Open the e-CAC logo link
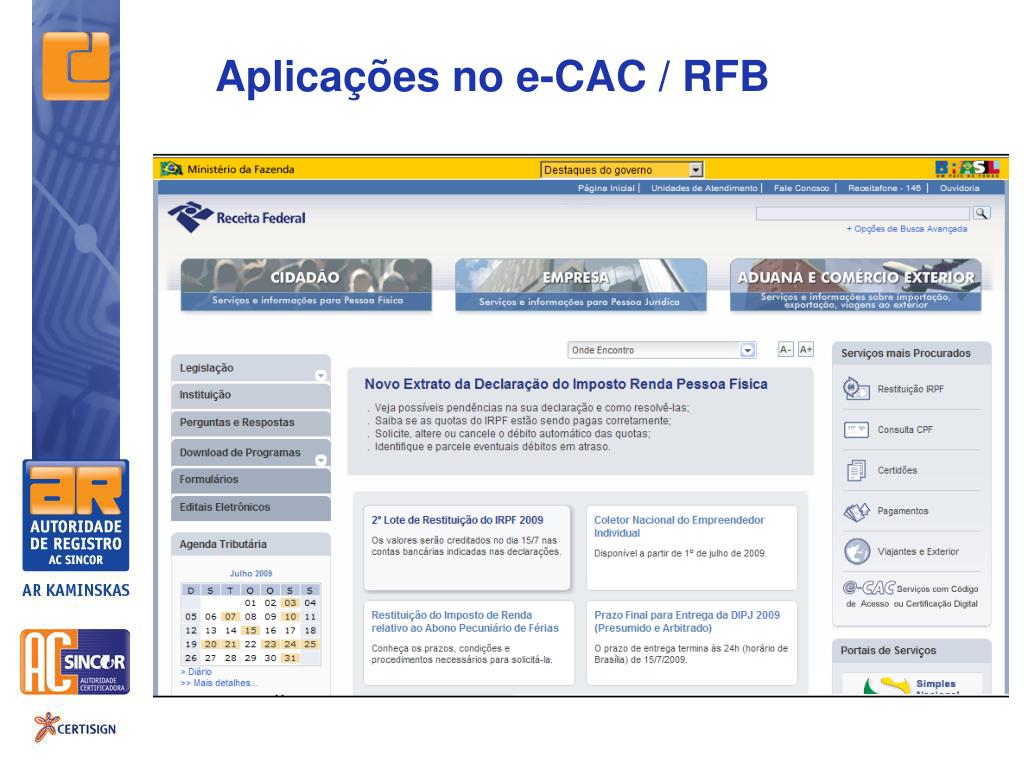The height and width of the screenshot is (768, 1024). 869,588
